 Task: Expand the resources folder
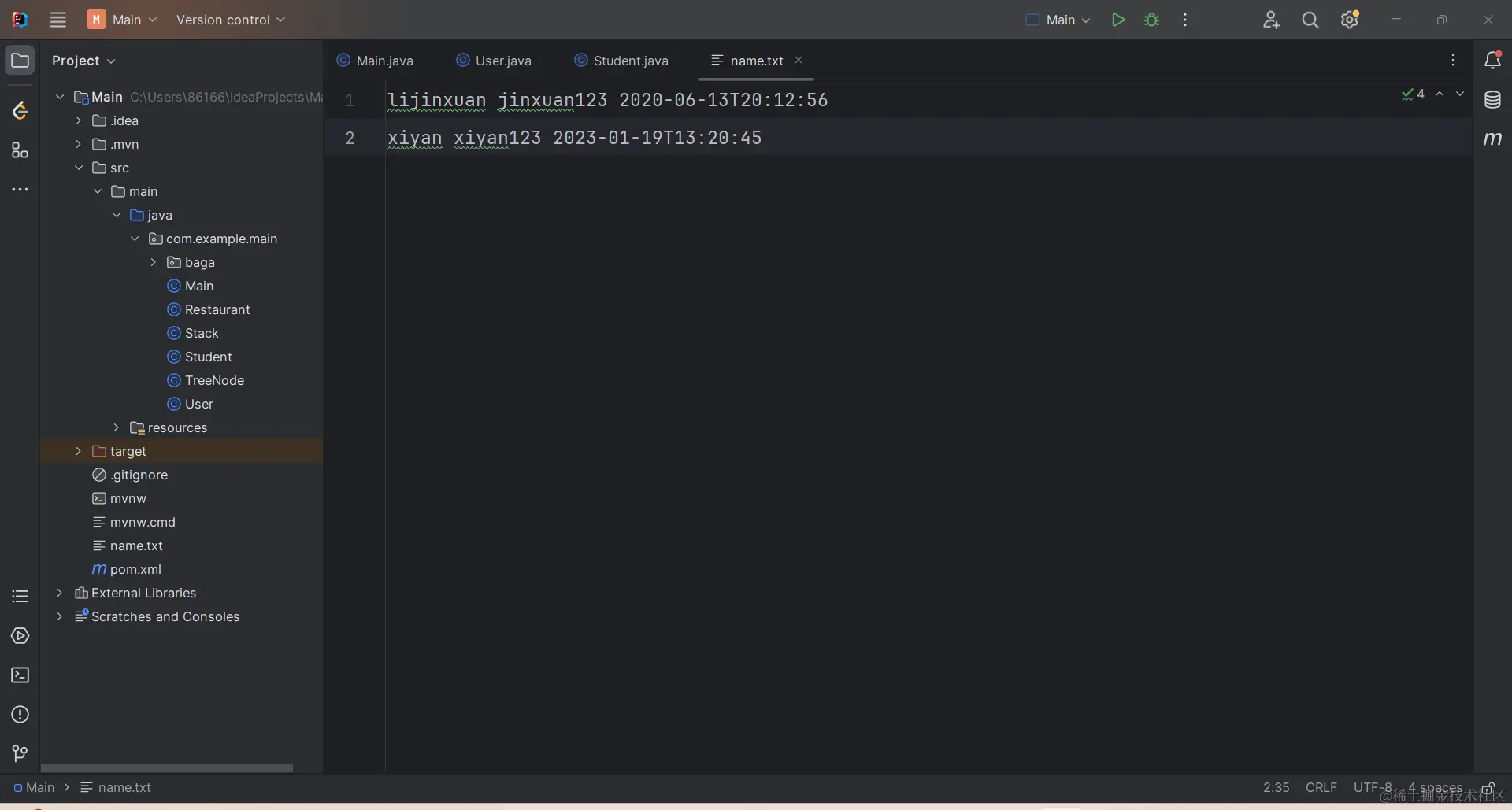point(117,427)
